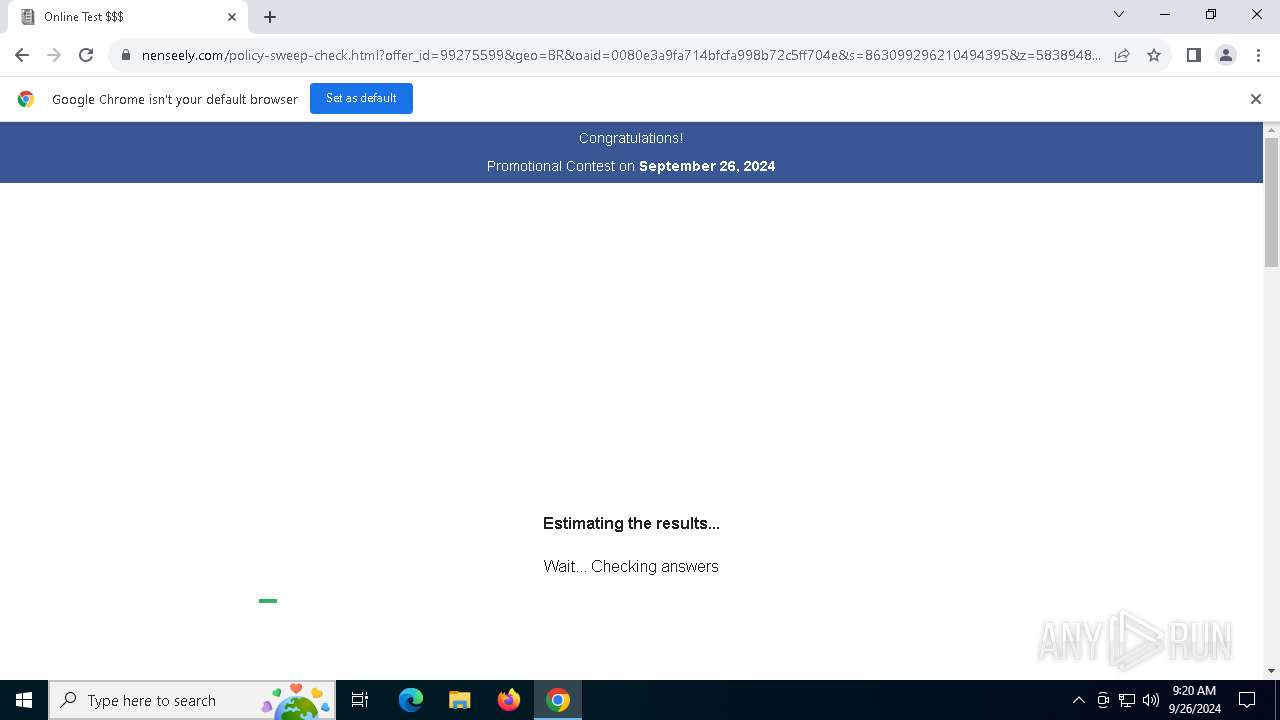The height and width of the screenshot is (720, 1280).
Task: Close the Online Test $$$ tab
Action: pyautogui.click(x=232, y=17)
